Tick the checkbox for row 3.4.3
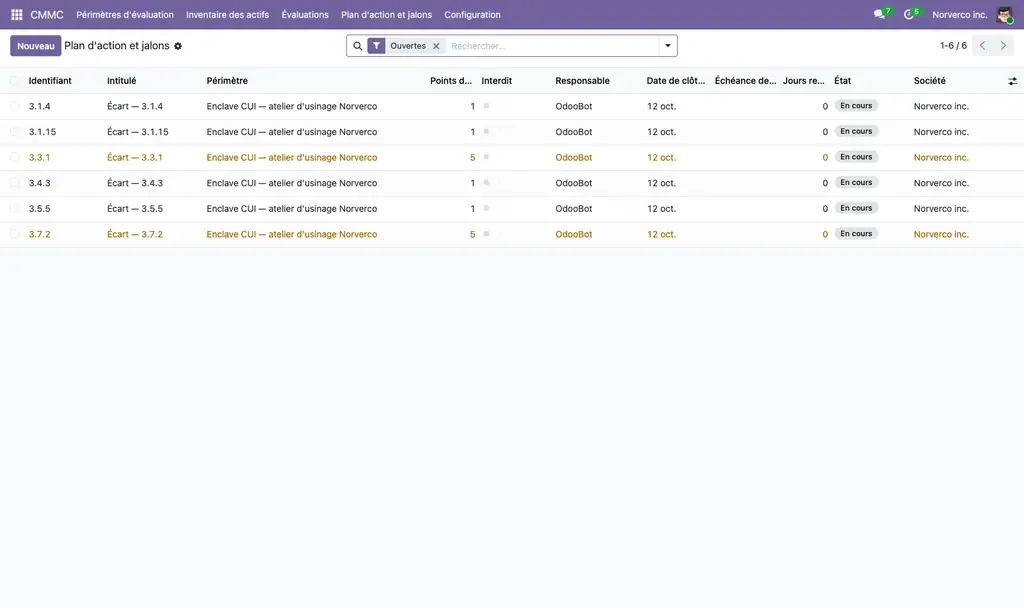The image size is (1024, 608). coord(14,183)
